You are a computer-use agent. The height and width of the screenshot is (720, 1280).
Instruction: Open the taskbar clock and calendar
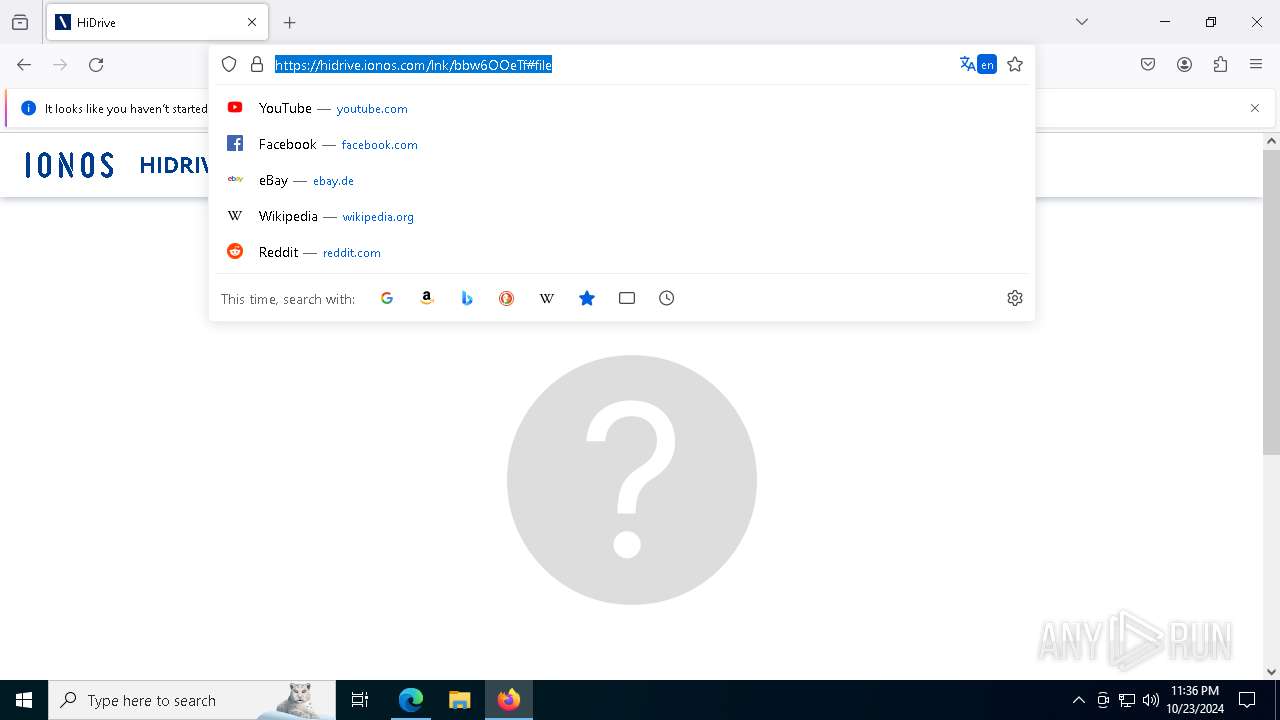tap(1195, 700)
